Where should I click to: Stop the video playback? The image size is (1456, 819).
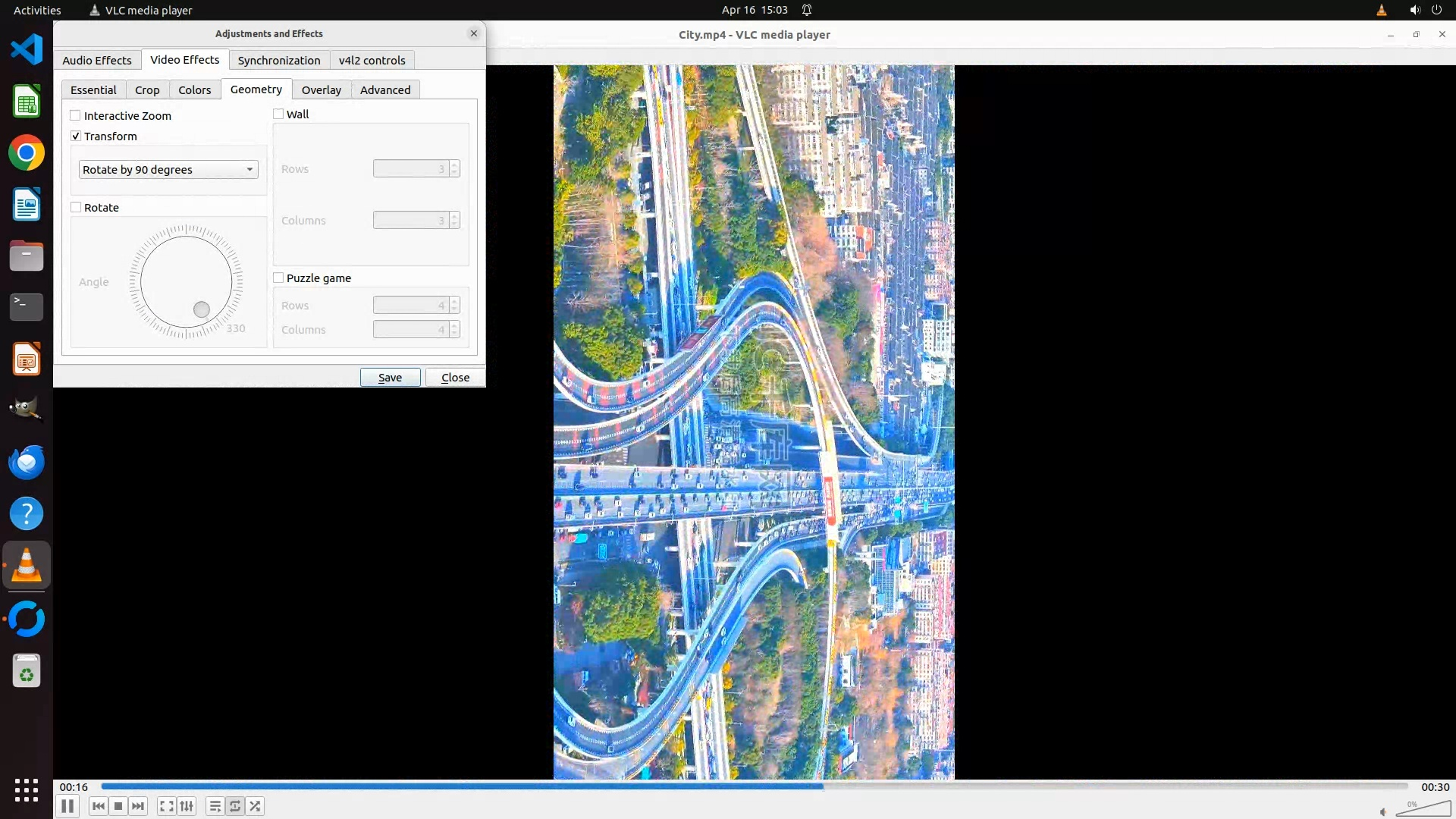118,806
